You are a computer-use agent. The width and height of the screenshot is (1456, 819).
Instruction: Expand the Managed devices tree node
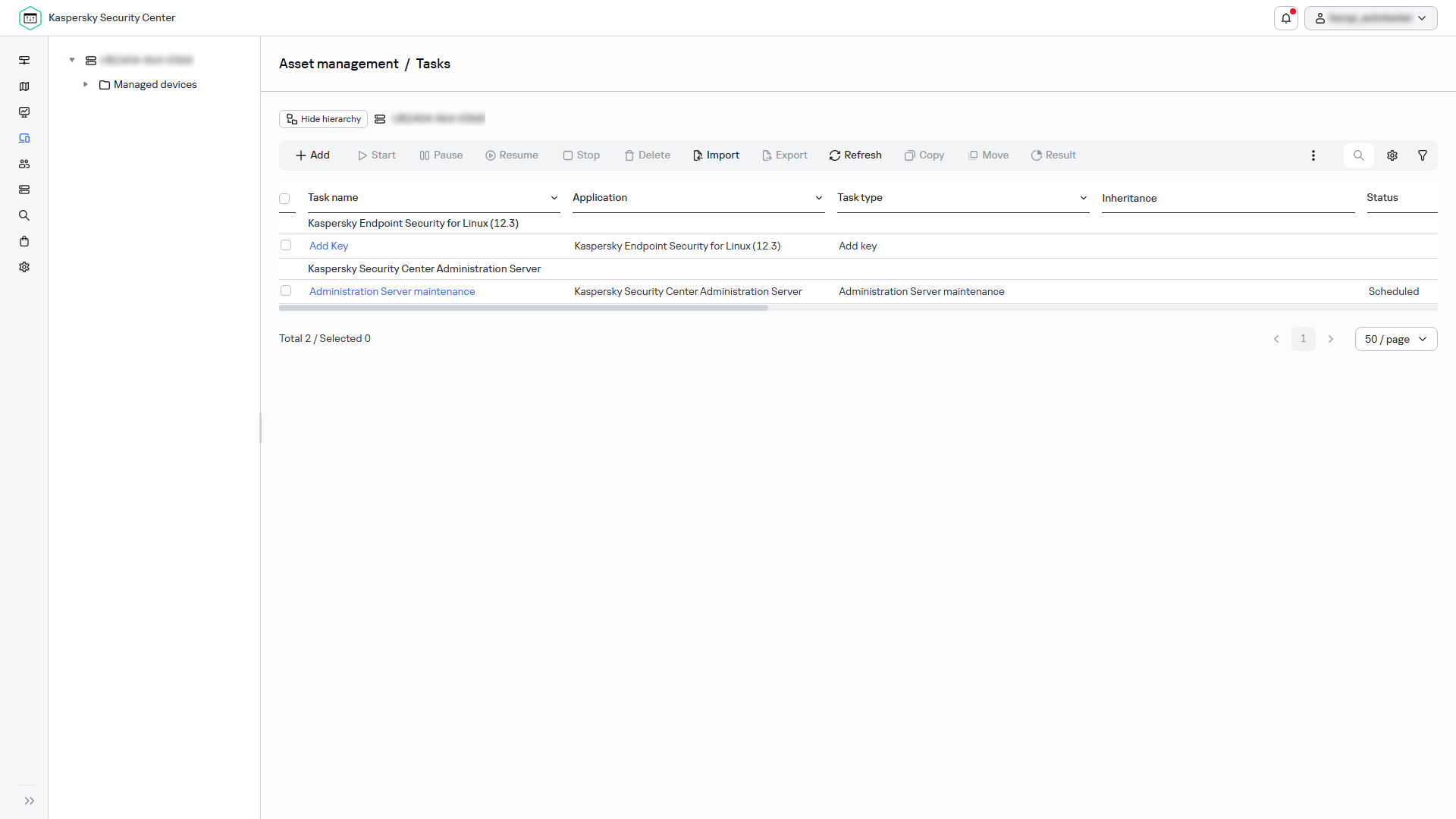pos(86,84)
